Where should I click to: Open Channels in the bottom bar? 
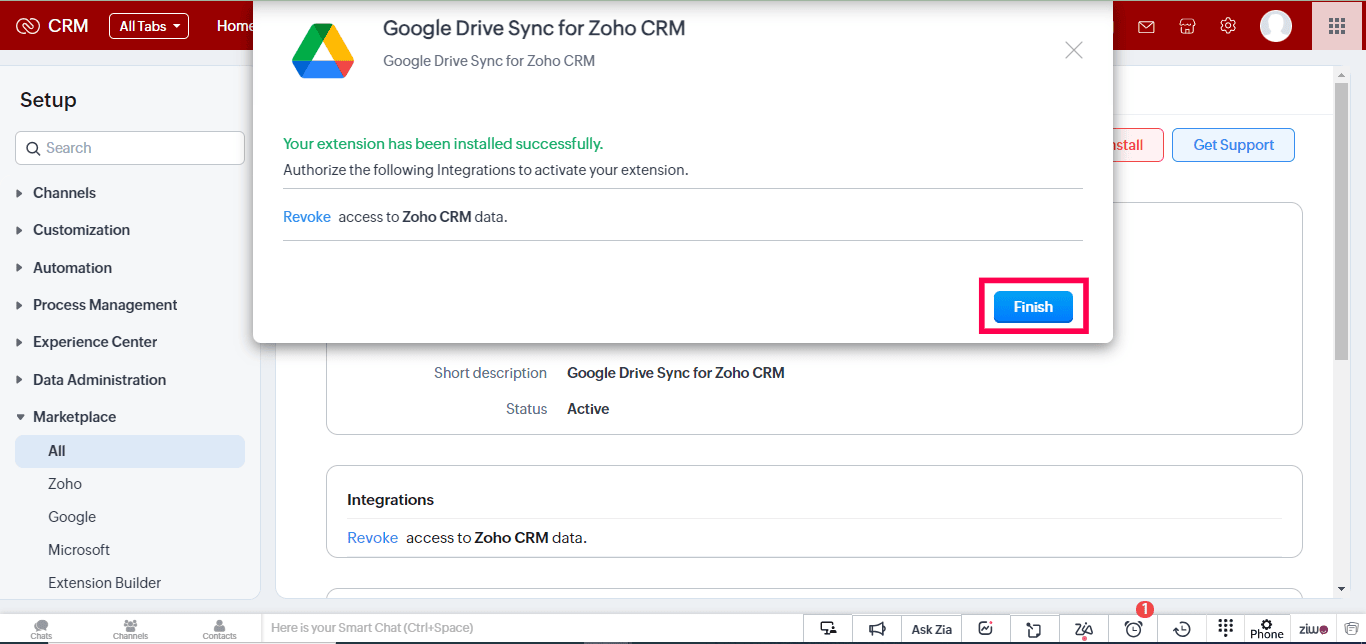pos(130,629)
